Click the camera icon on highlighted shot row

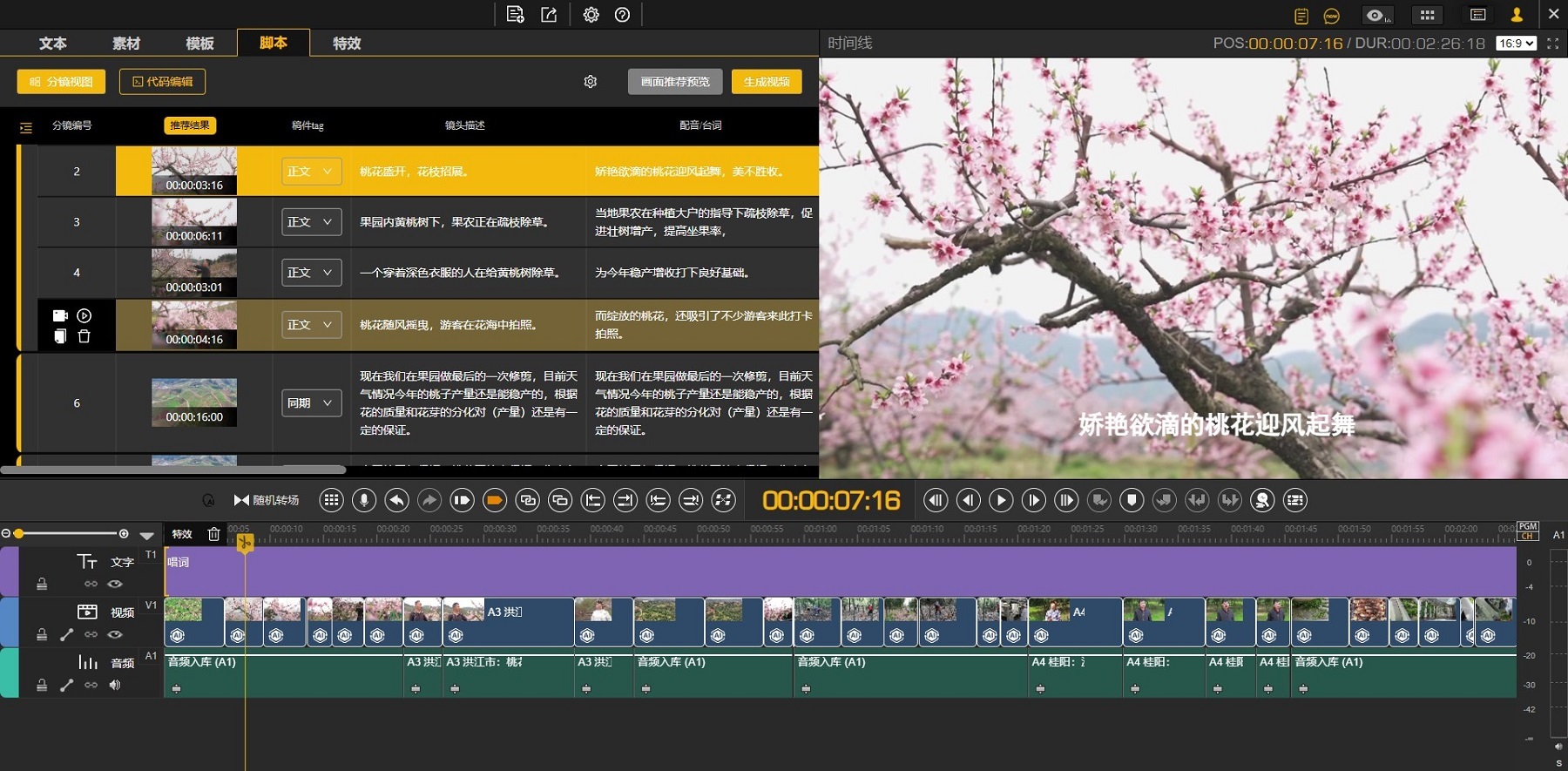pos(60,315)
